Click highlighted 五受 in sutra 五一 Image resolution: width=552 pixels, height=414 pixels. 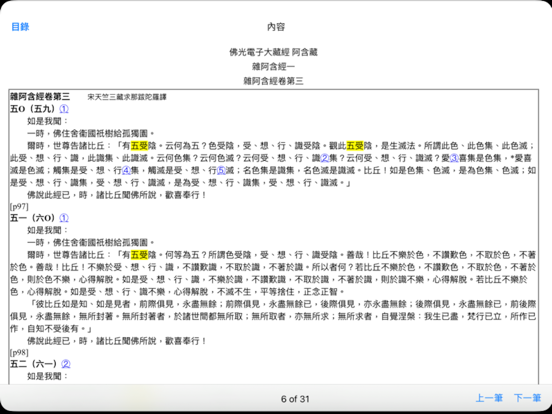pyautogui.click(x=139, y=255)
